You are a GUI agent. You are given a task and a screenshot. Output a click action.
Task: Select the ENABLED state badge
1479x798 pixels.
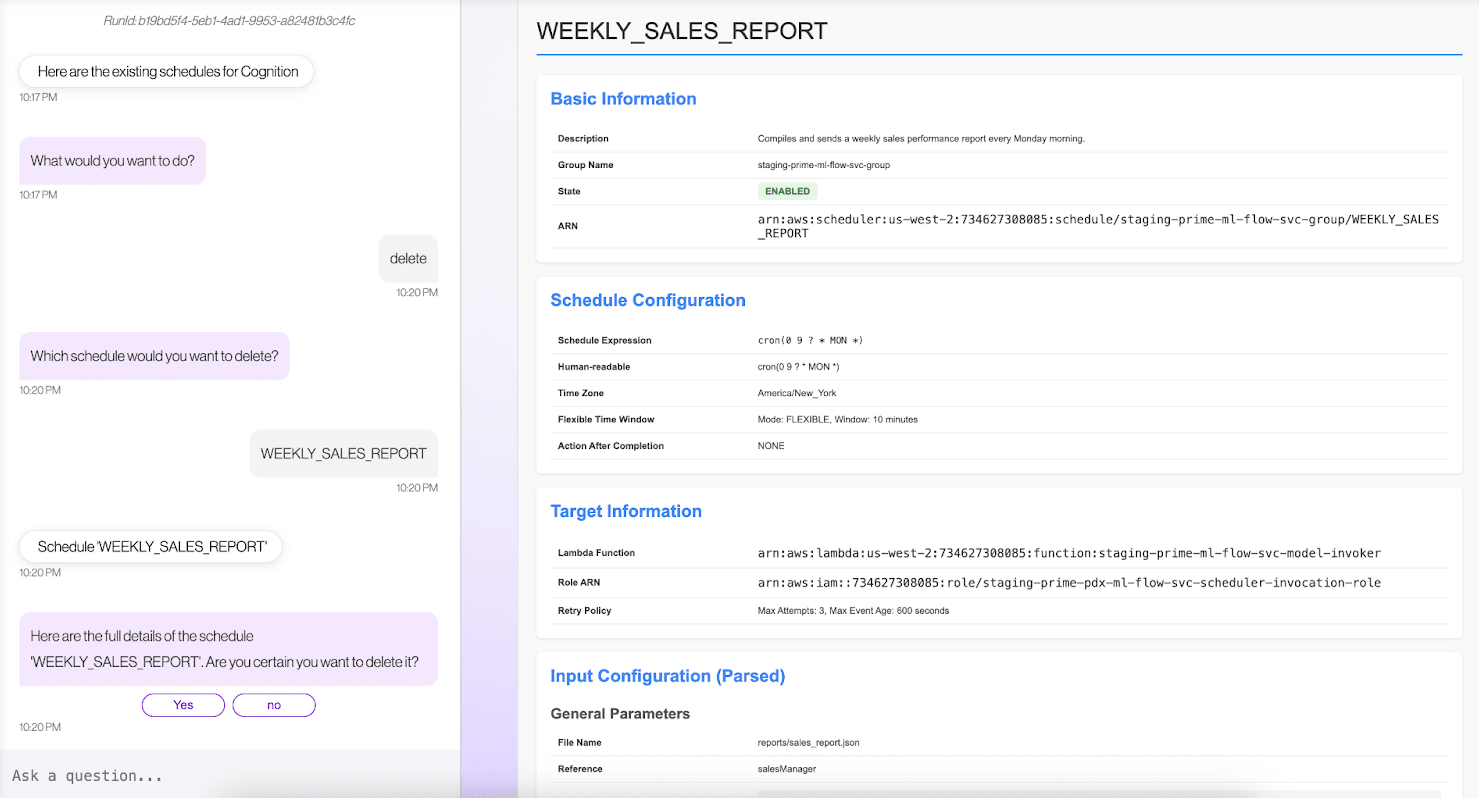tap(788, 191)
